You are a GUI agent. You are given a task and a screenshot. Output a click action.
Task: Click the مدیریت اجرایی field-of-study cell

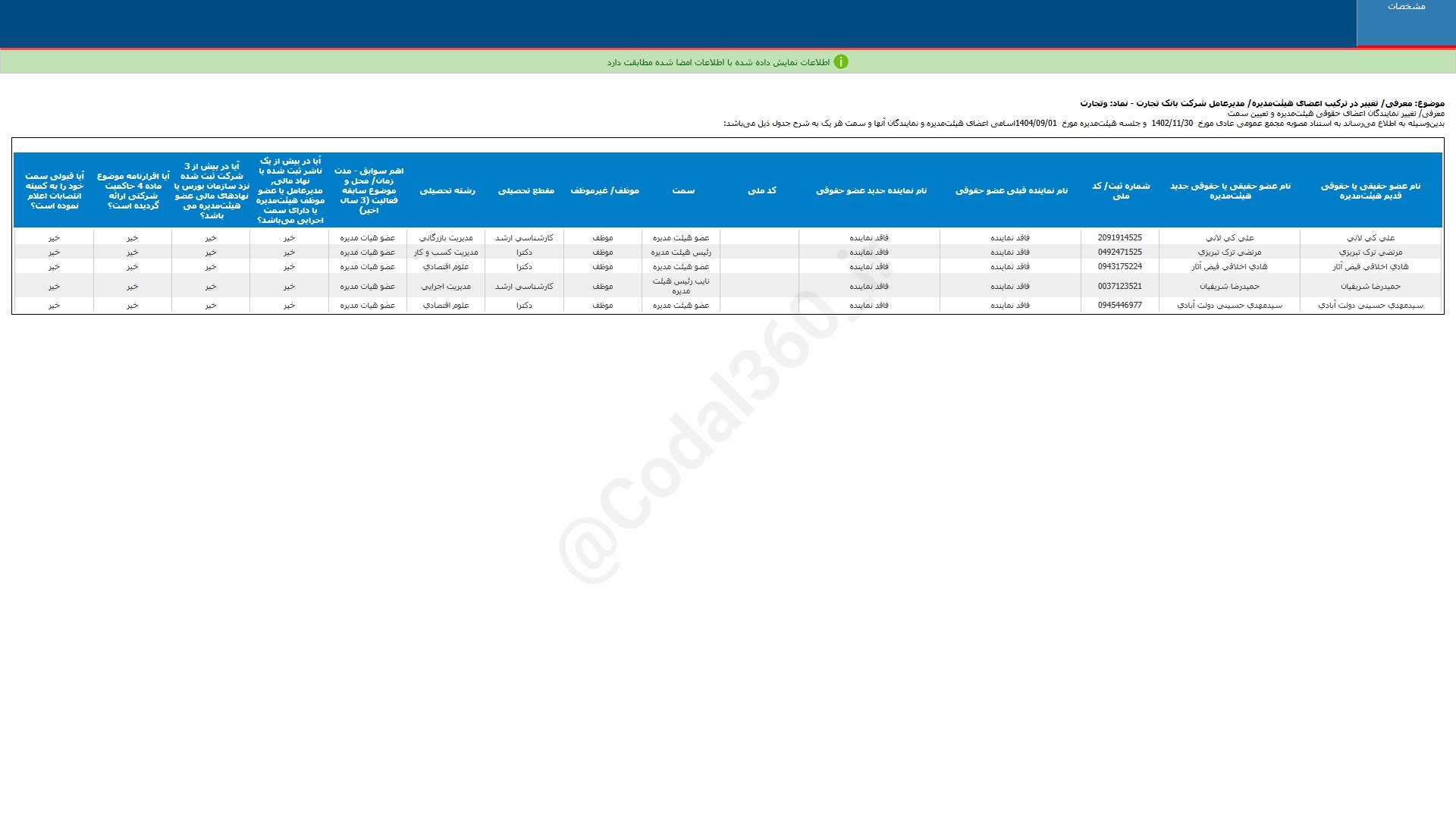pos(446,287)
